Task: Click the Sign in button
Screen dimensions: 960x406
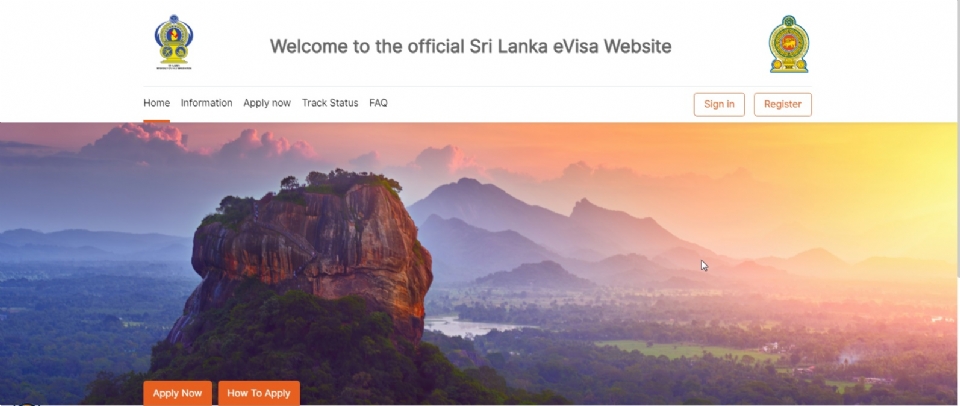Action: (x=719, y=104)
